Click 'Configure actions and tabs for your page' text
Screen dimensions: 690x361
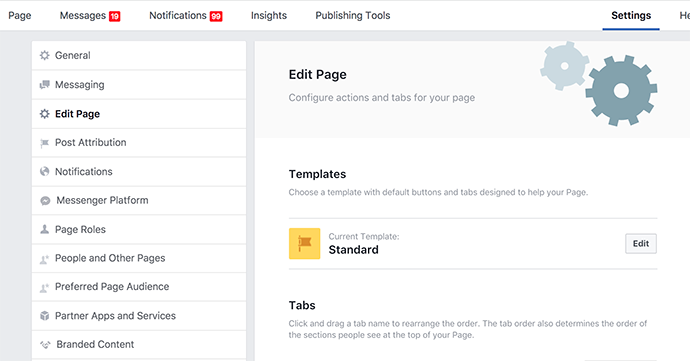pyautogui.click(x=382, y=97)
